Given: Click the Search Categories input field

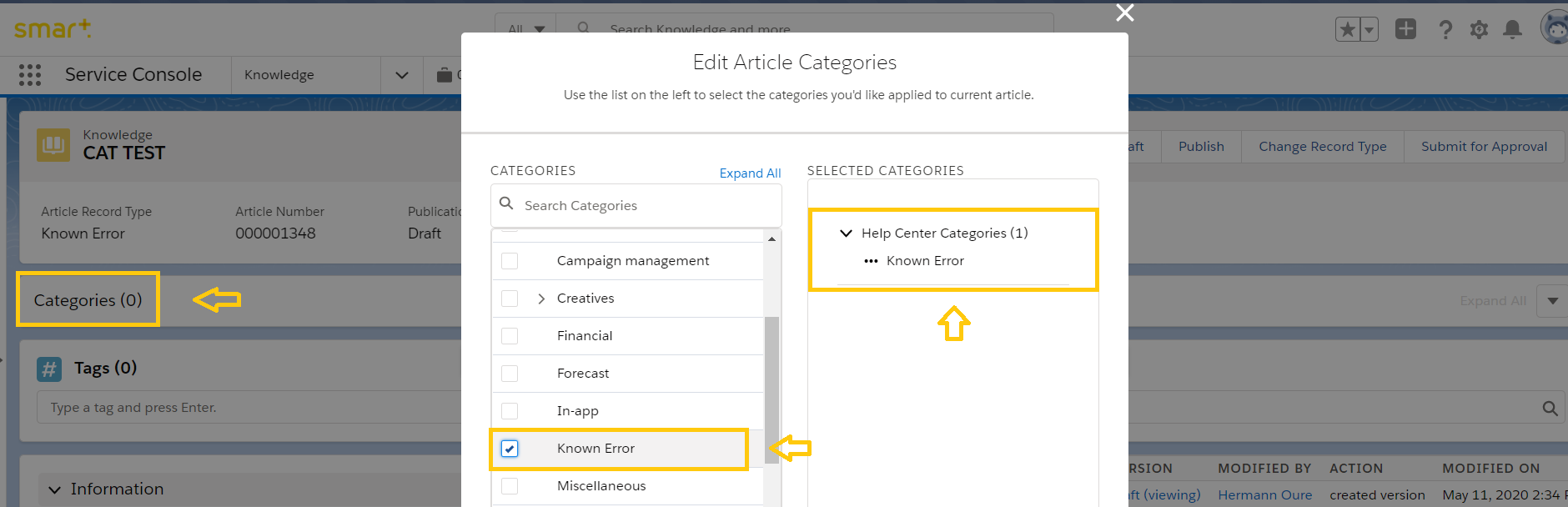Looking at the screenshot, I should point(642,206).
